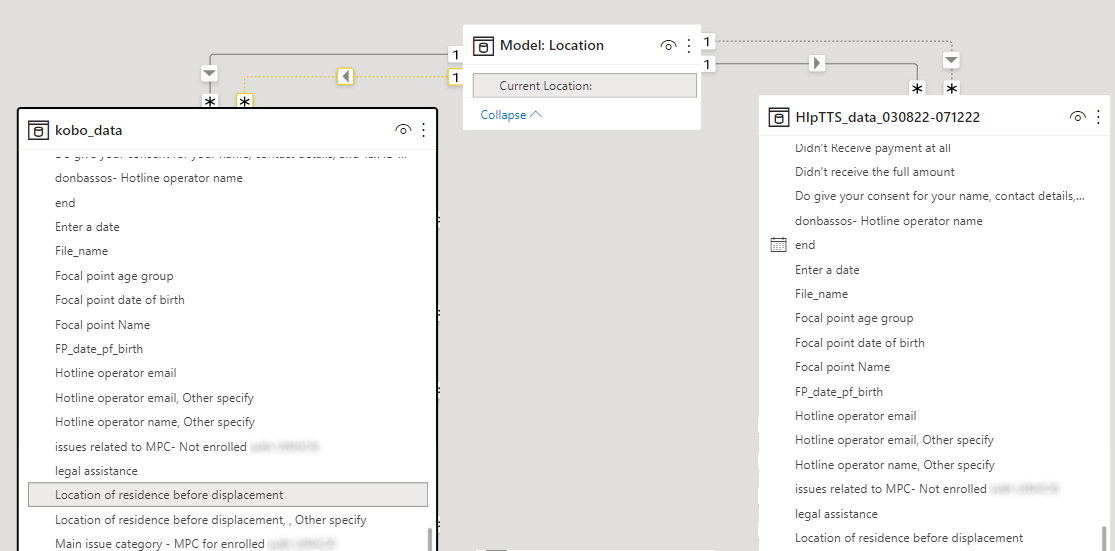Viewport: 1115px width, 551px height.
Task: Select Current Location: field in Model: Location
Action: tap(585, 86)
